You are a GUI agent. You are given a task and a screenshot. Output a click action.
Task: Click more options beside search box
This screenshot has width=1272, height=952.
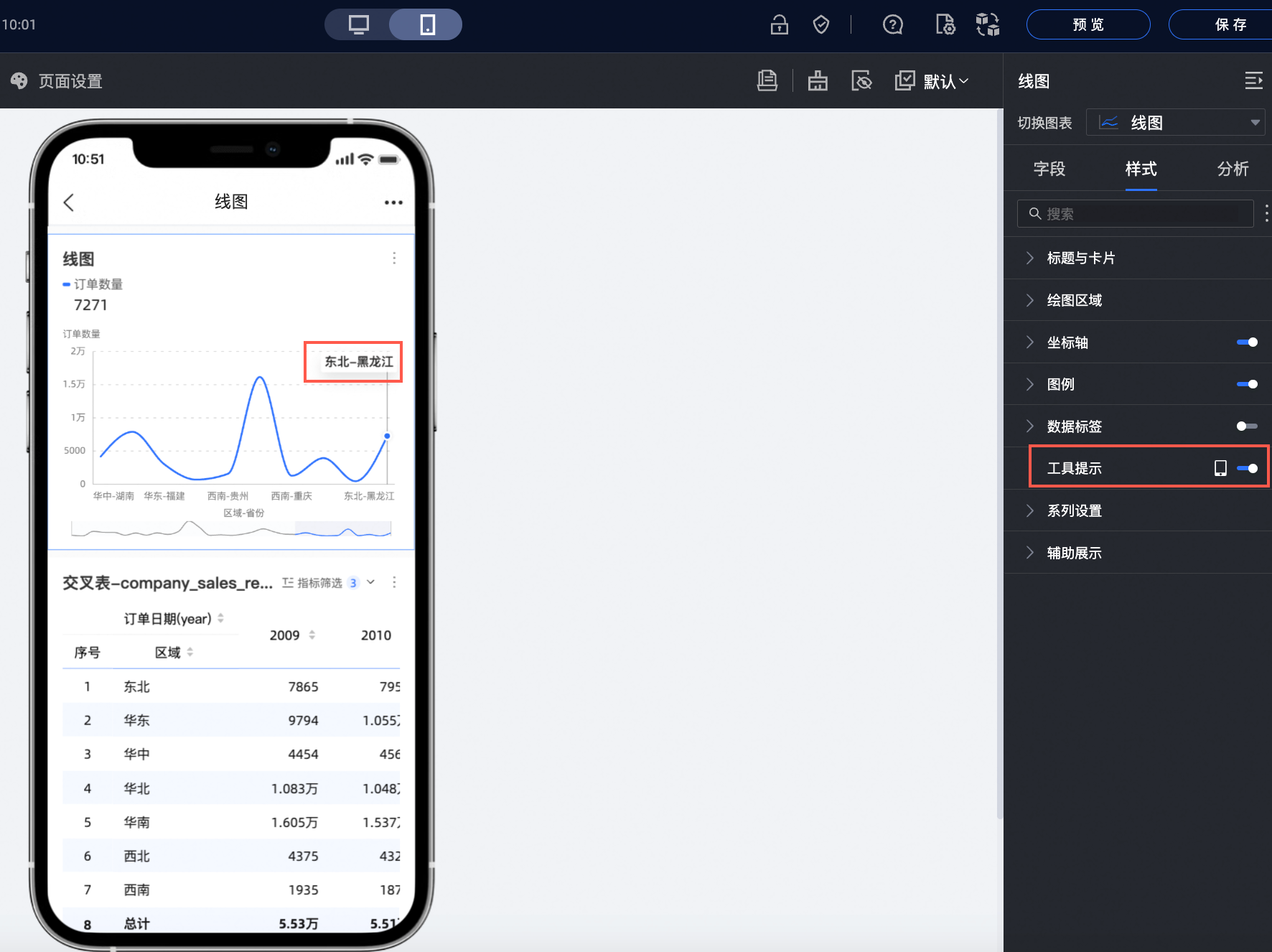[x=1266, y=213]
